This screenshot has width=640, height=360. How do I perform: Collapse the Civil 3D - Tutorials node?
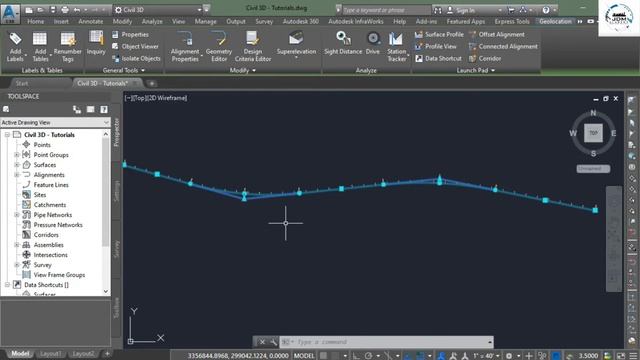(7, 135)
